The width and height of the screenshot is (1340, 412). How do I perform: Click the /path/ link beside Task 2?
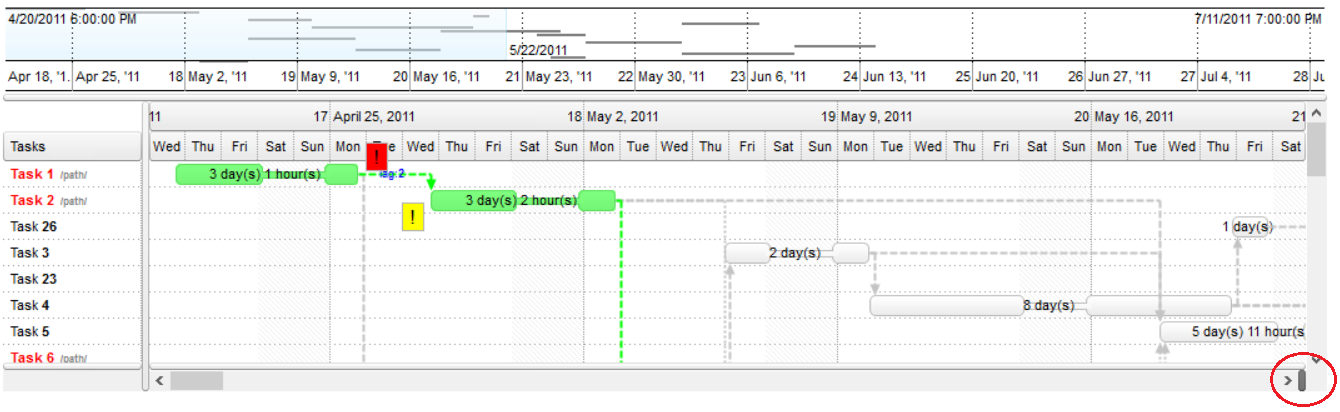pos(74,201)
